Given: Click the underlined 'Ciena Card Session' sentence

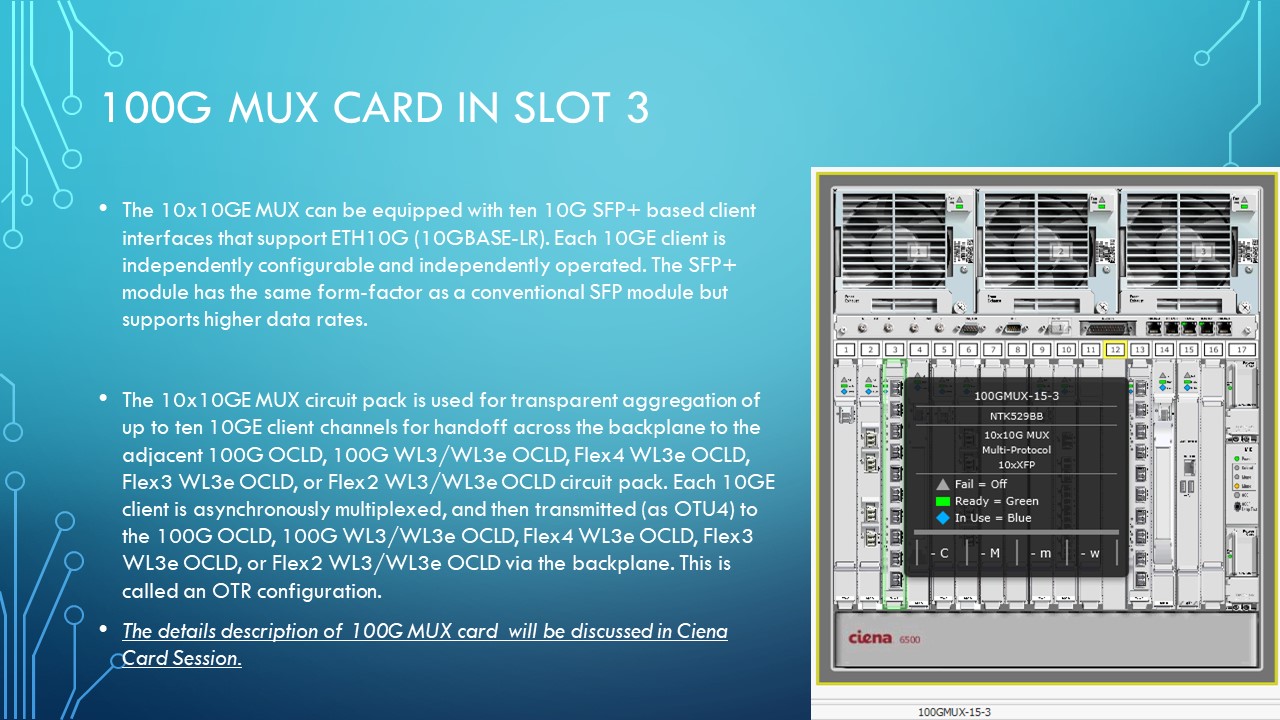Looking at the screenshot, I should point(425,645).
